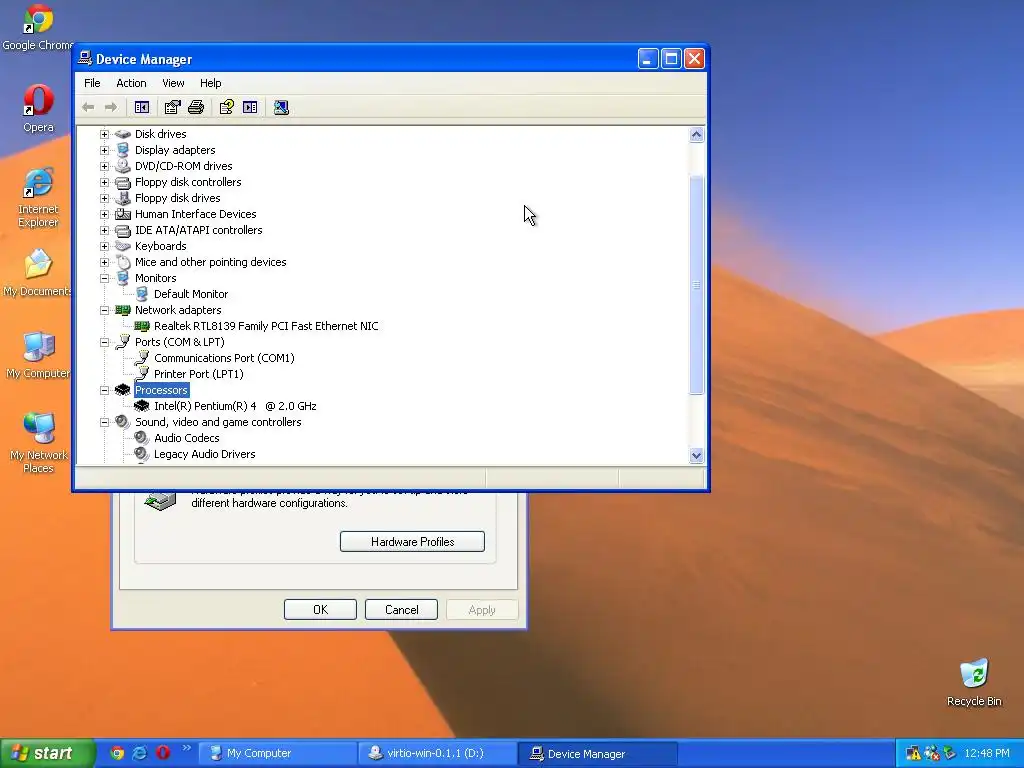The image size is (1024, 768).
Task: Launch Opera from quick launch bar
Action: click(x=163, y=753)
